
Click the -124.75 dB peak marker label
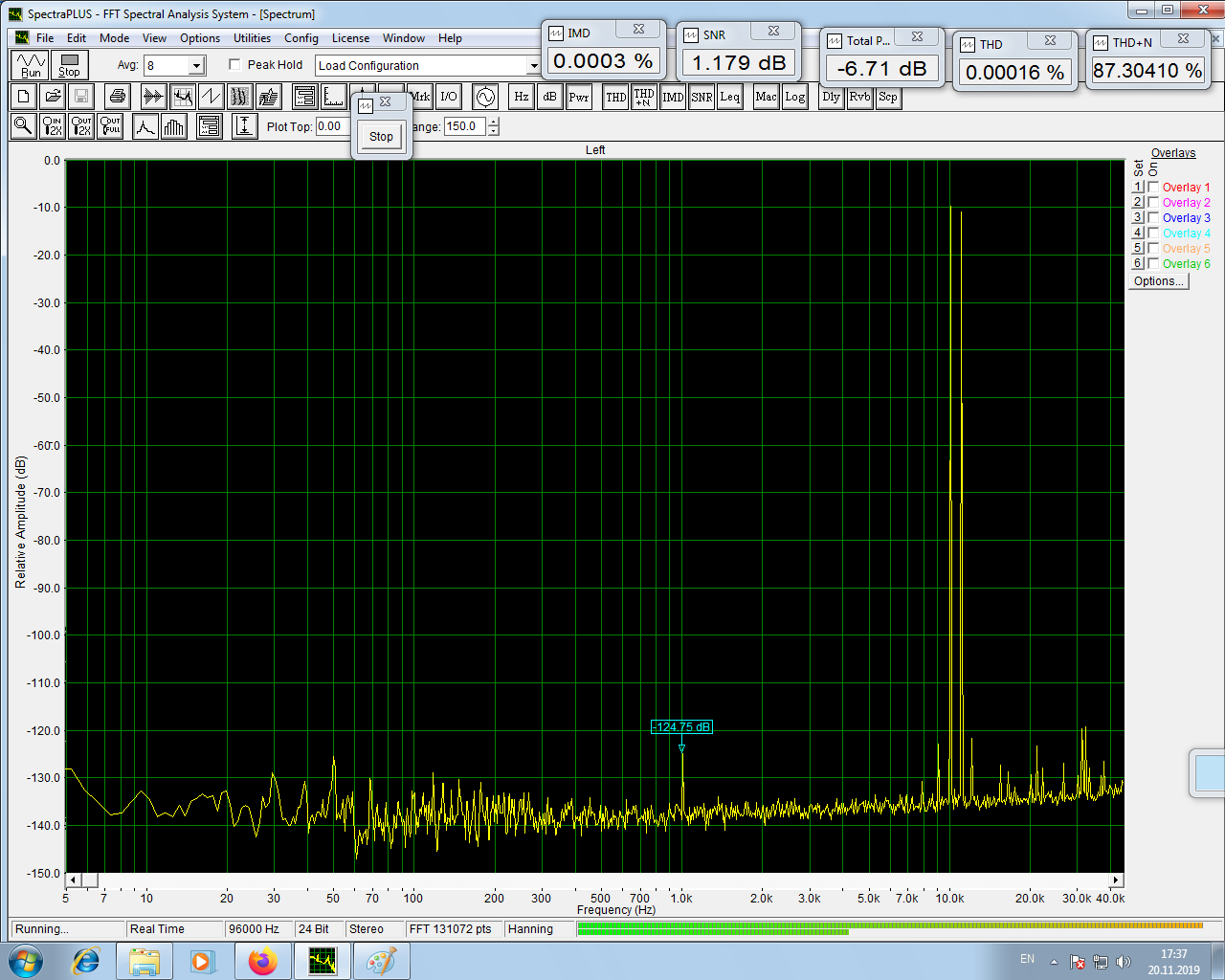(x=681, y=727)
